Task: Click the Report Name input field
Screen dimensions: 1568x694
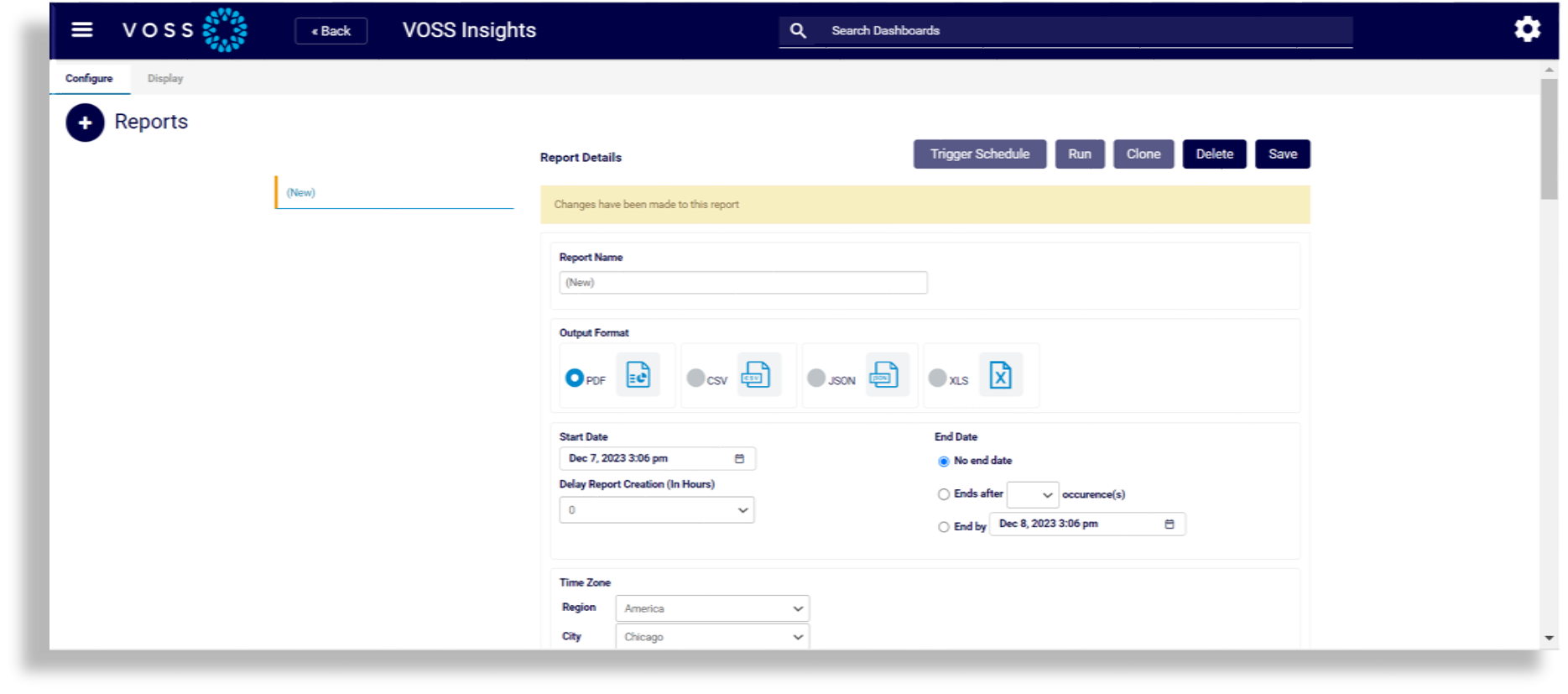Action: tap(743, 283)
